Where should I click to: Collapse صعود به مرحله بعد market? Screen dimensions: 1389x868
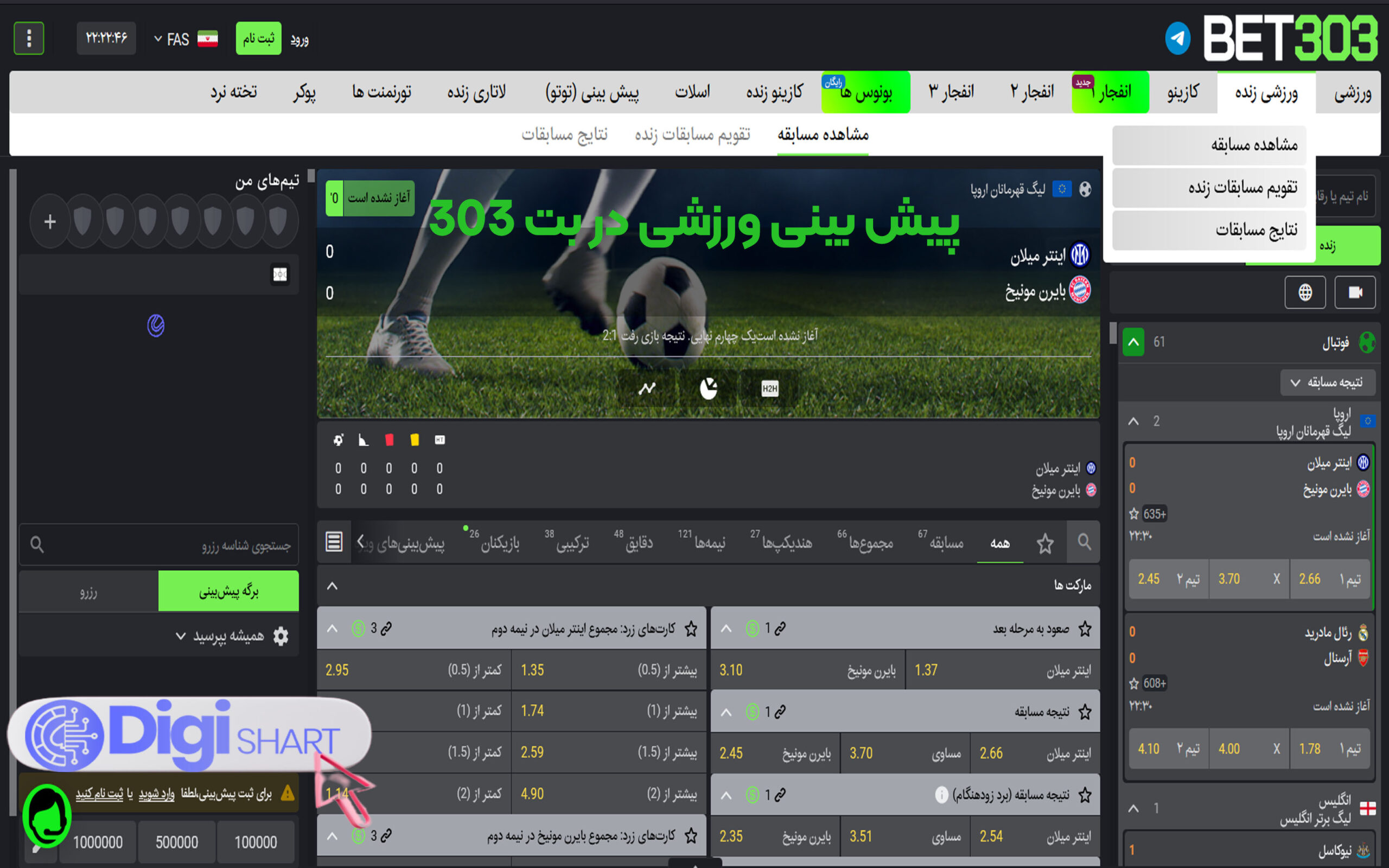pyautogui.click(x=726, y=629)
